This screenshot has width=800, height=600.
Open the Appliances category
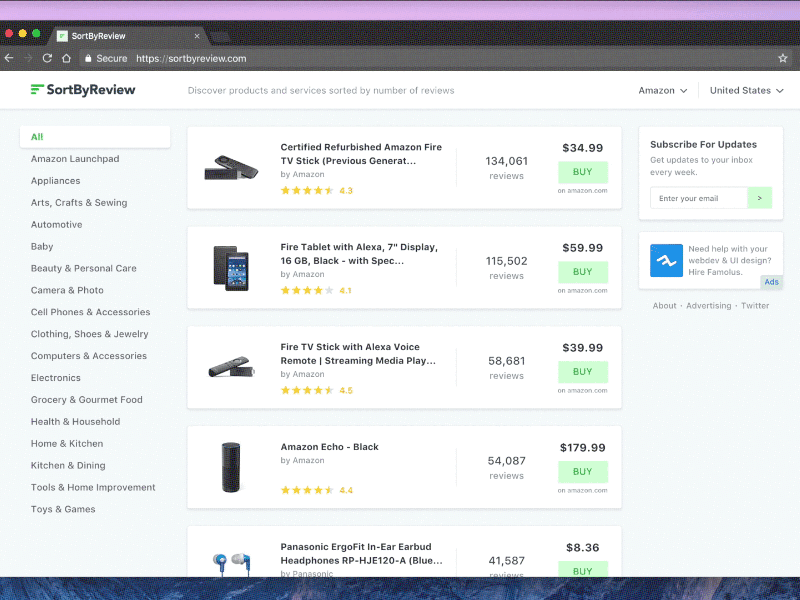click(x=56, y=181)
